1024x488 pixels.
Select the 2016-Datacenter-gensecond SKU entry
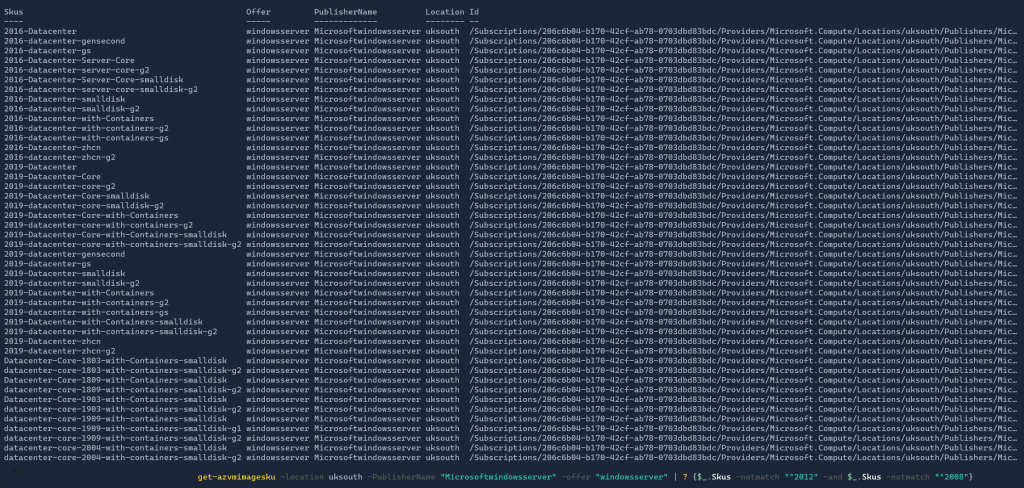[50, 41]
